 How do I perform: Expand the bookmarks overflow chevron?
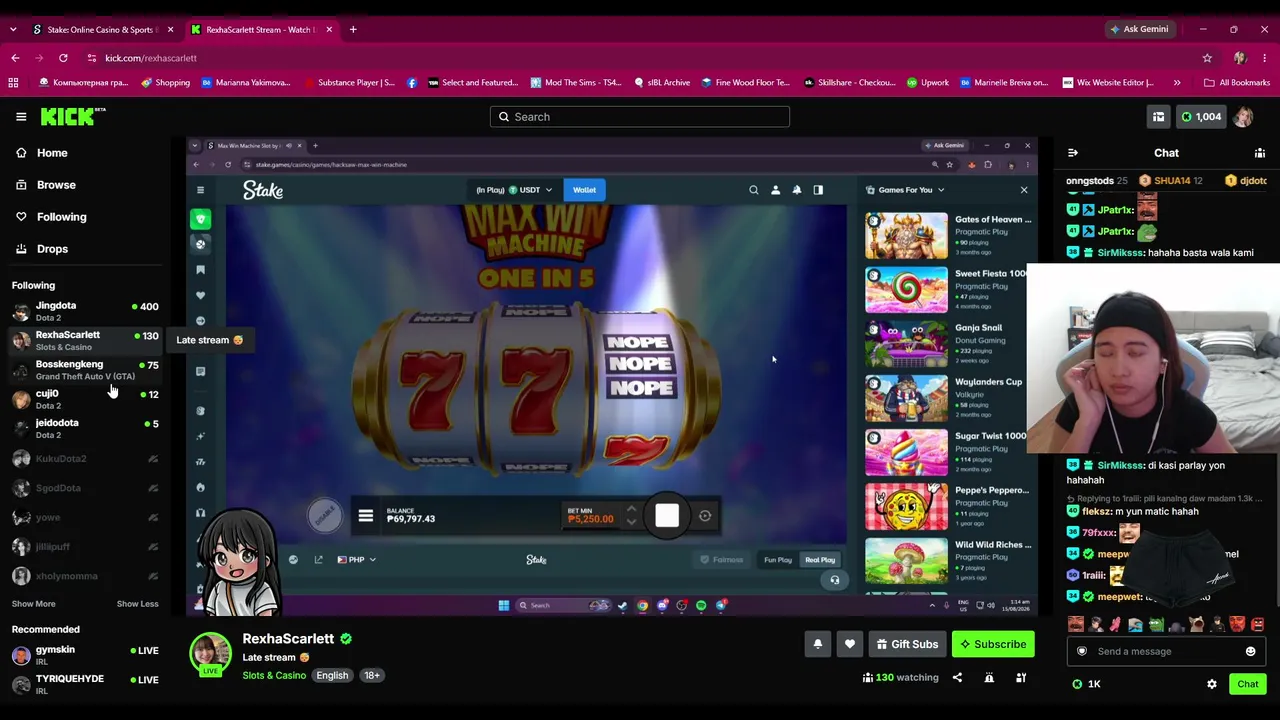click(1177, 83)
